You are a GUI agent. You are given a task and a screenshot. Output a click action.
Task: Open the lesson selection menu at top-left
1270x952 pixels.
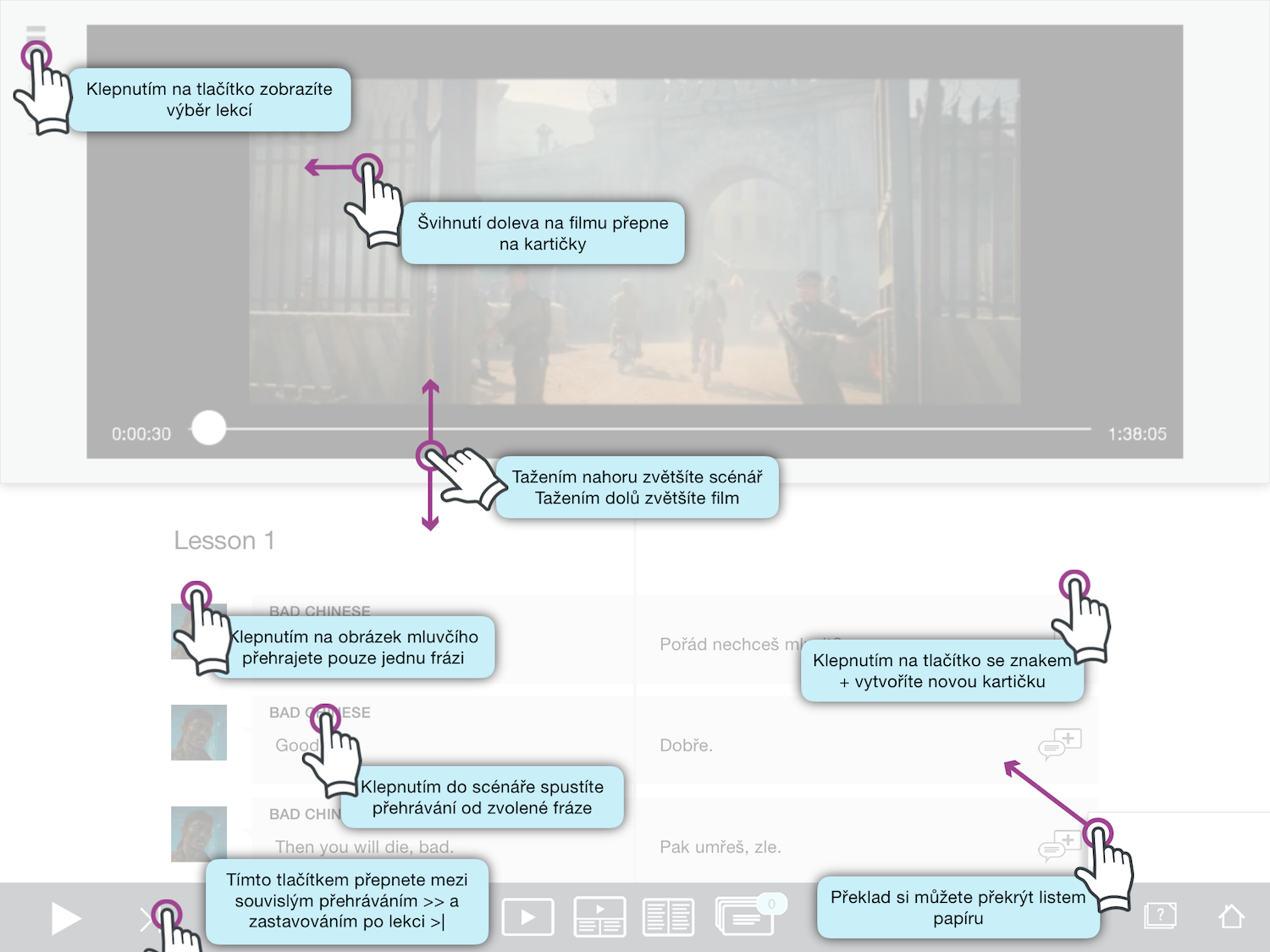(x=36, y=34)
